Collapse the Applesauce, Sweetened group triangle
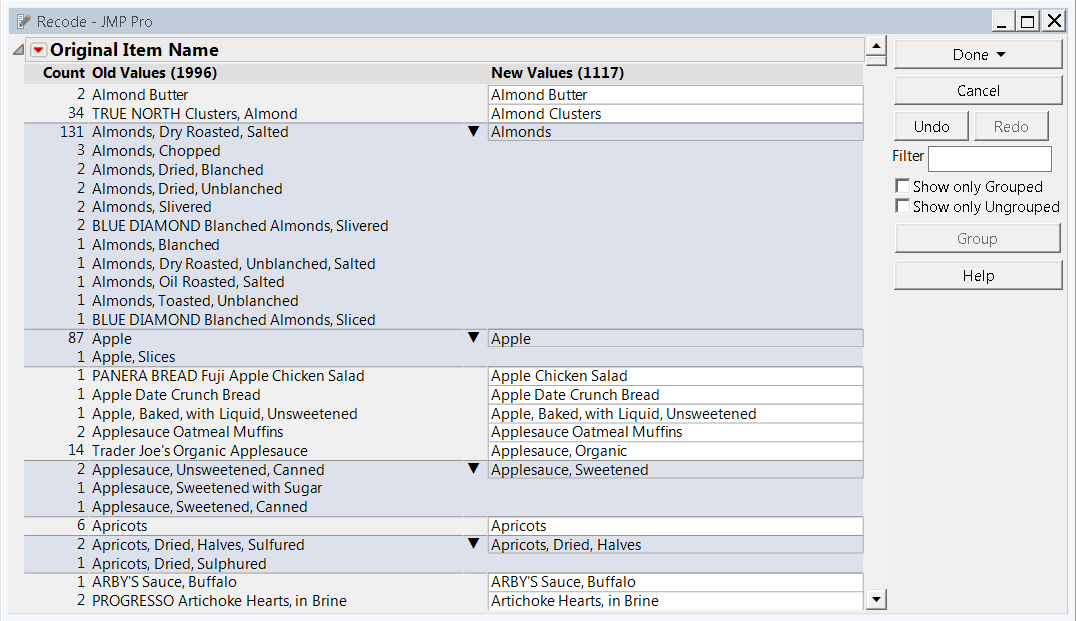This screenshot has height=621, width=1076. tap(474, 470)
